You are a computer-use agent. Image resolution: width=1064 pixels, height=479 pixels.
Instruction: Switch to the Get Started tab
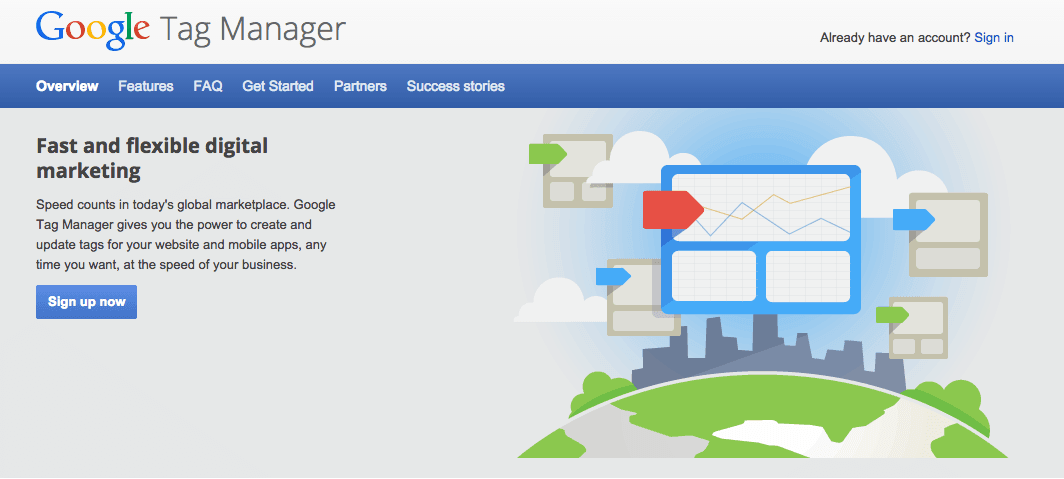pyautogui.click(x=278, y=86)
